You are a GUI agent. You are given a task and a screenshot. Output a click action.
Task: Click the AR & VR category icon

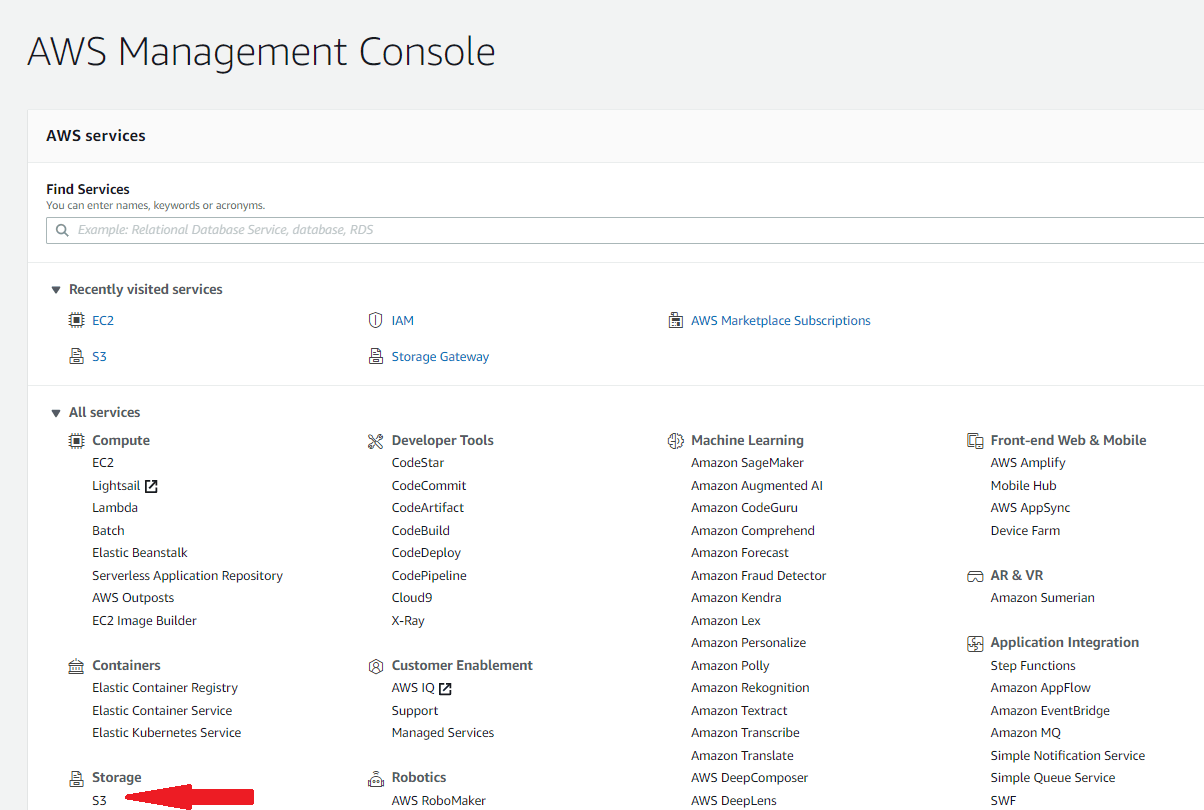[x=975, y=576]
